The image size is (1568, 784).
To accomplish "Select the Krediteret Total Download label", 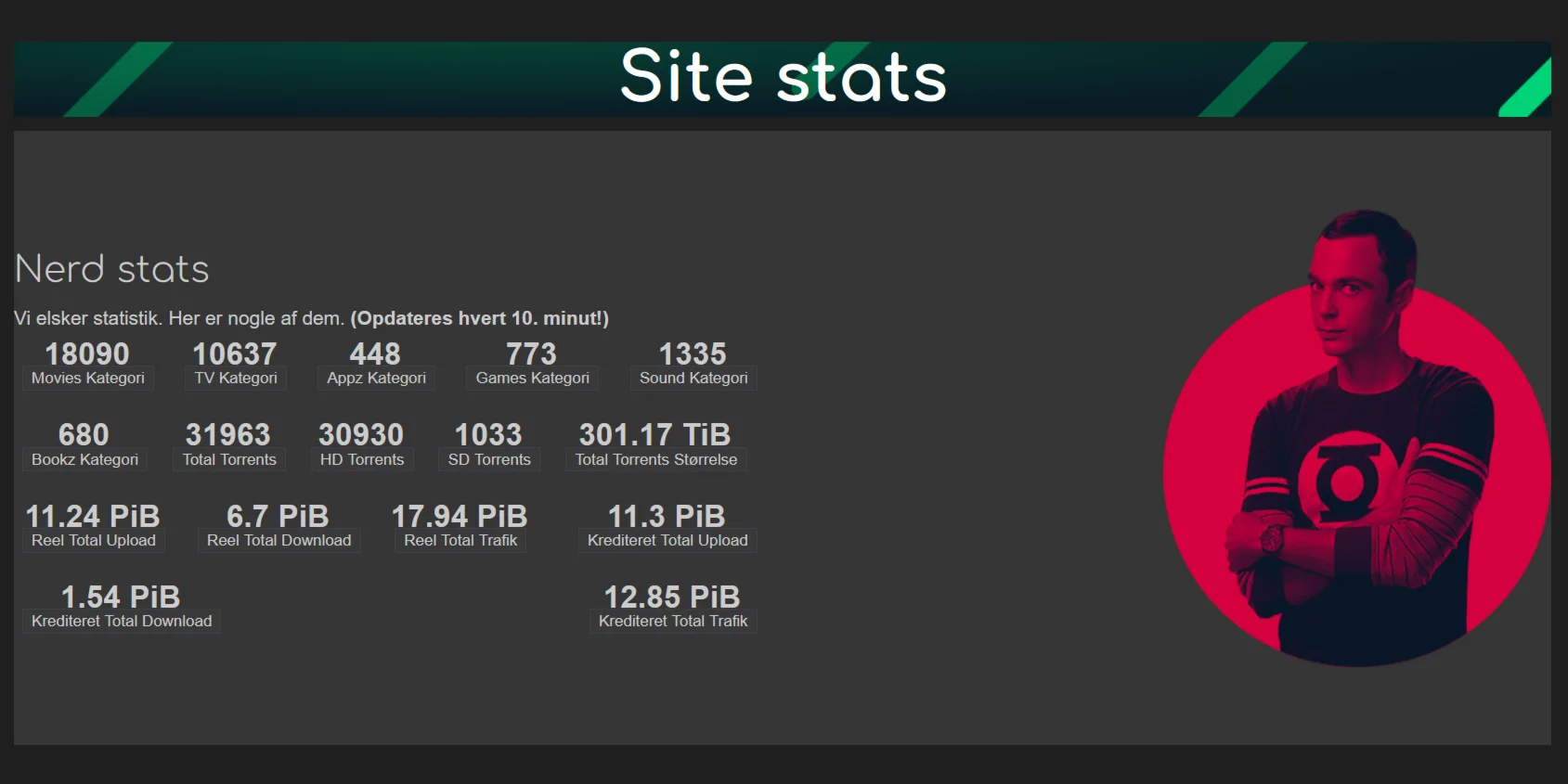I will (x=122, y=622).
